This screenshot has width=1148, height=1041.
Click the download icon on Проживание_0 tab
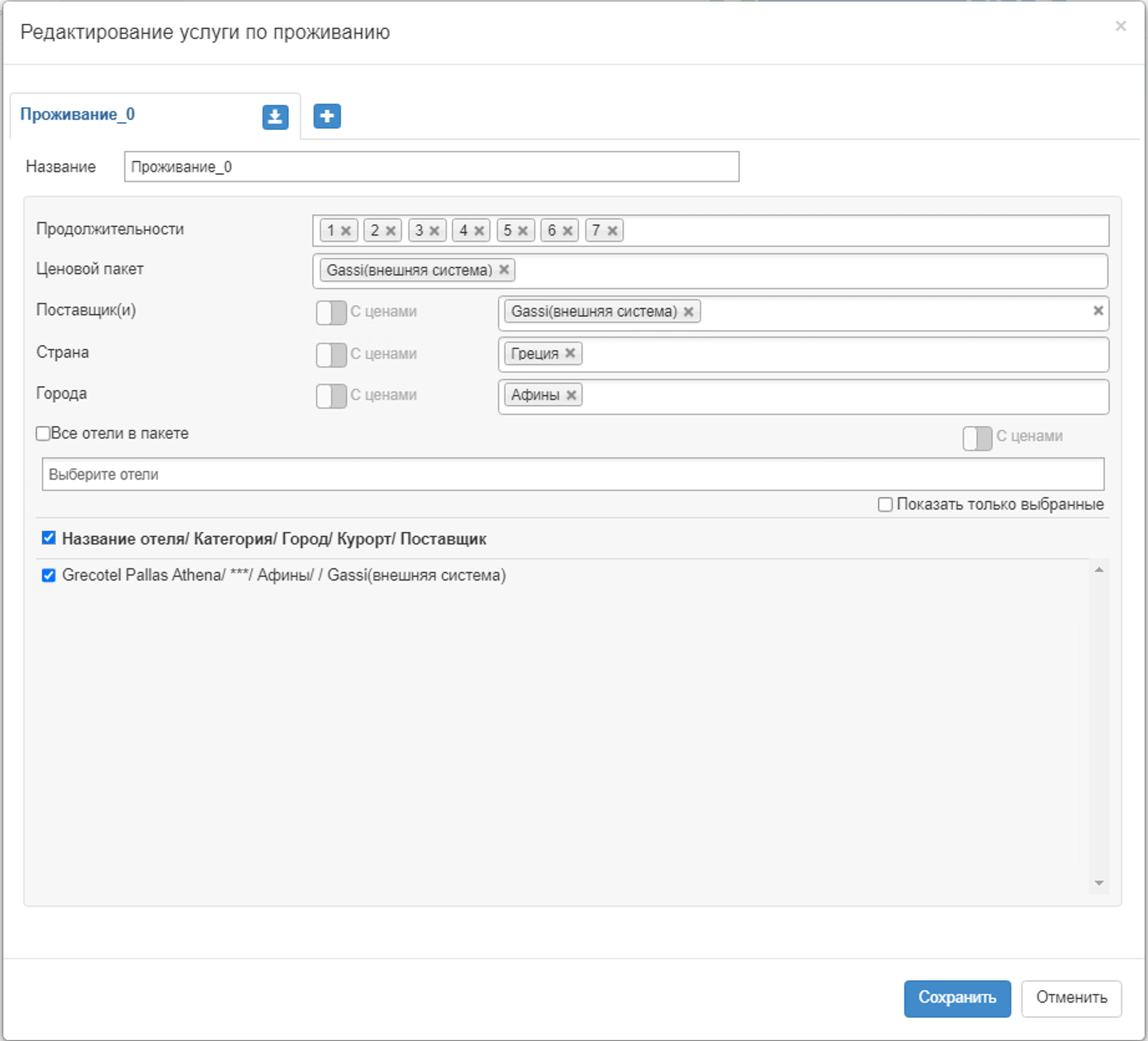tap(275, 116)
